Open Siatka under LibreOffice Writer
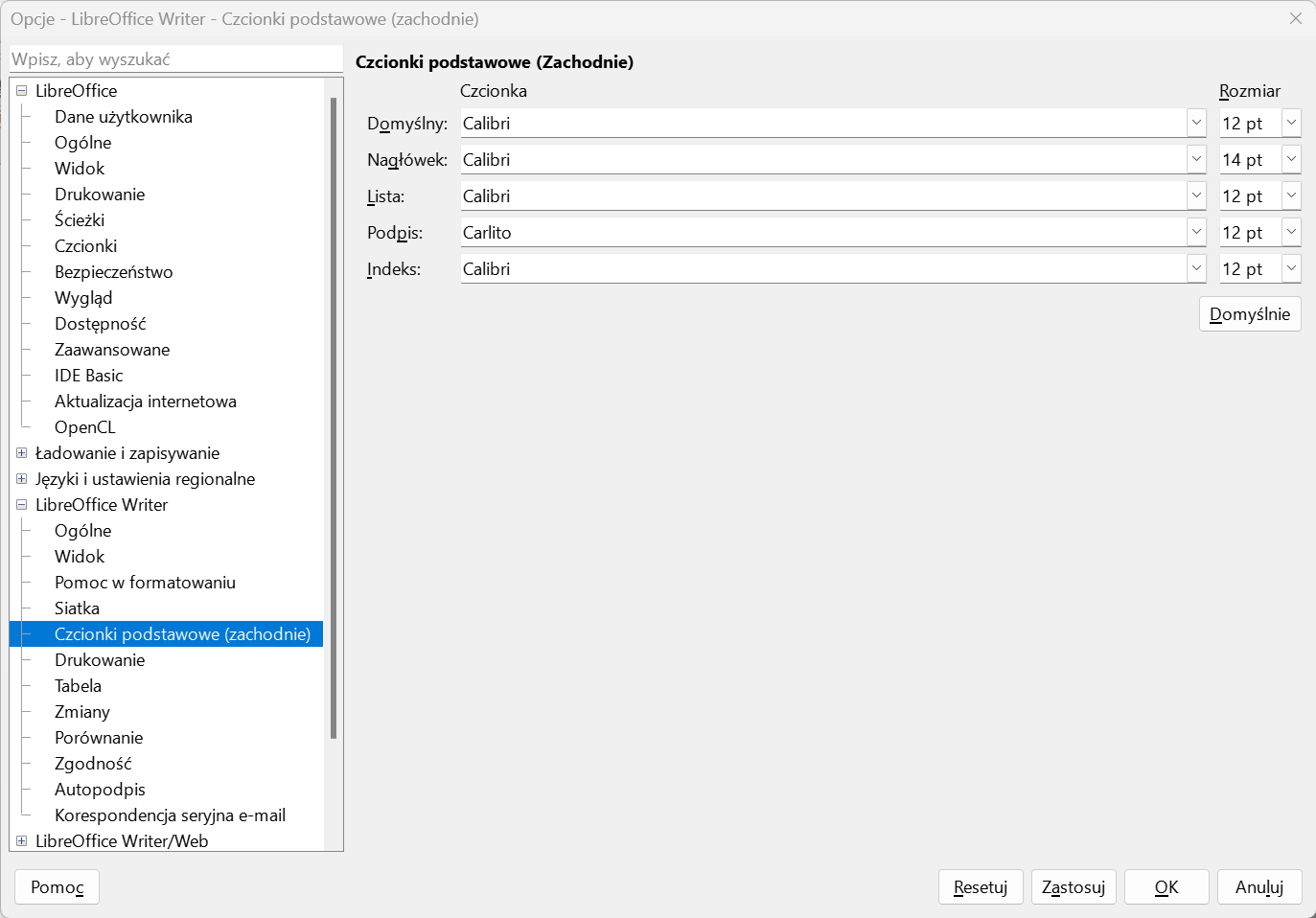This screenshot has width=1316, height=918. [x=77, y=608]
